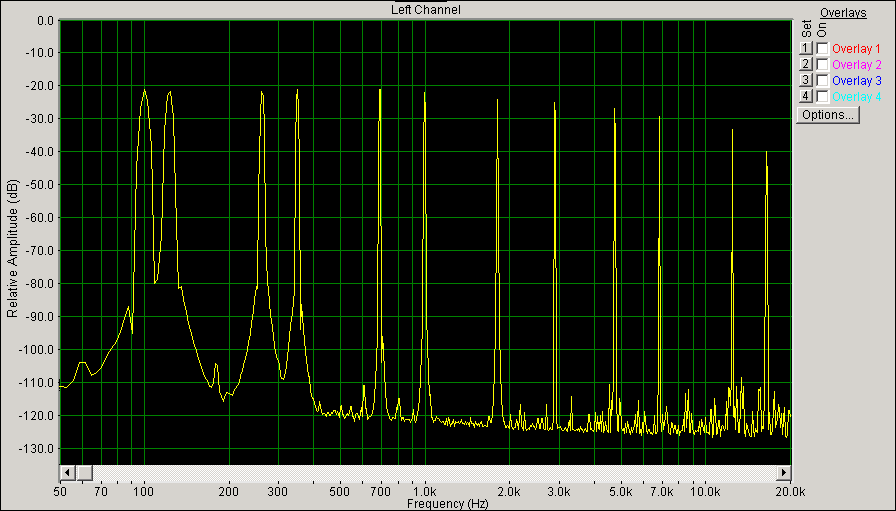Click the 10.0k frequency tick label

click(x=705, y=492)
